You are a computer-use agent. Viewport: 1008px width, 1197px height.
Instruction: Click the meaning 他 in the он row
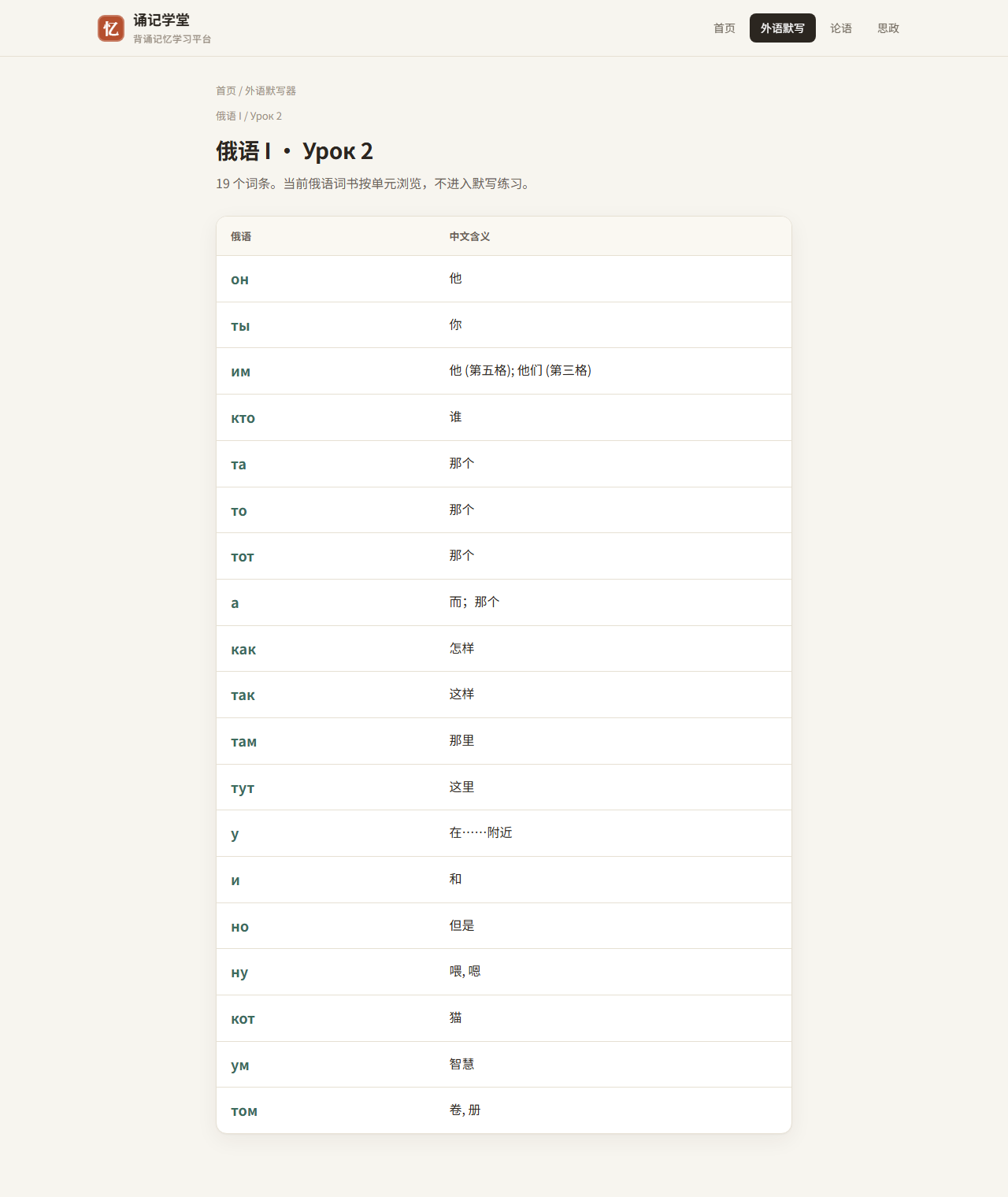point(455,279)
